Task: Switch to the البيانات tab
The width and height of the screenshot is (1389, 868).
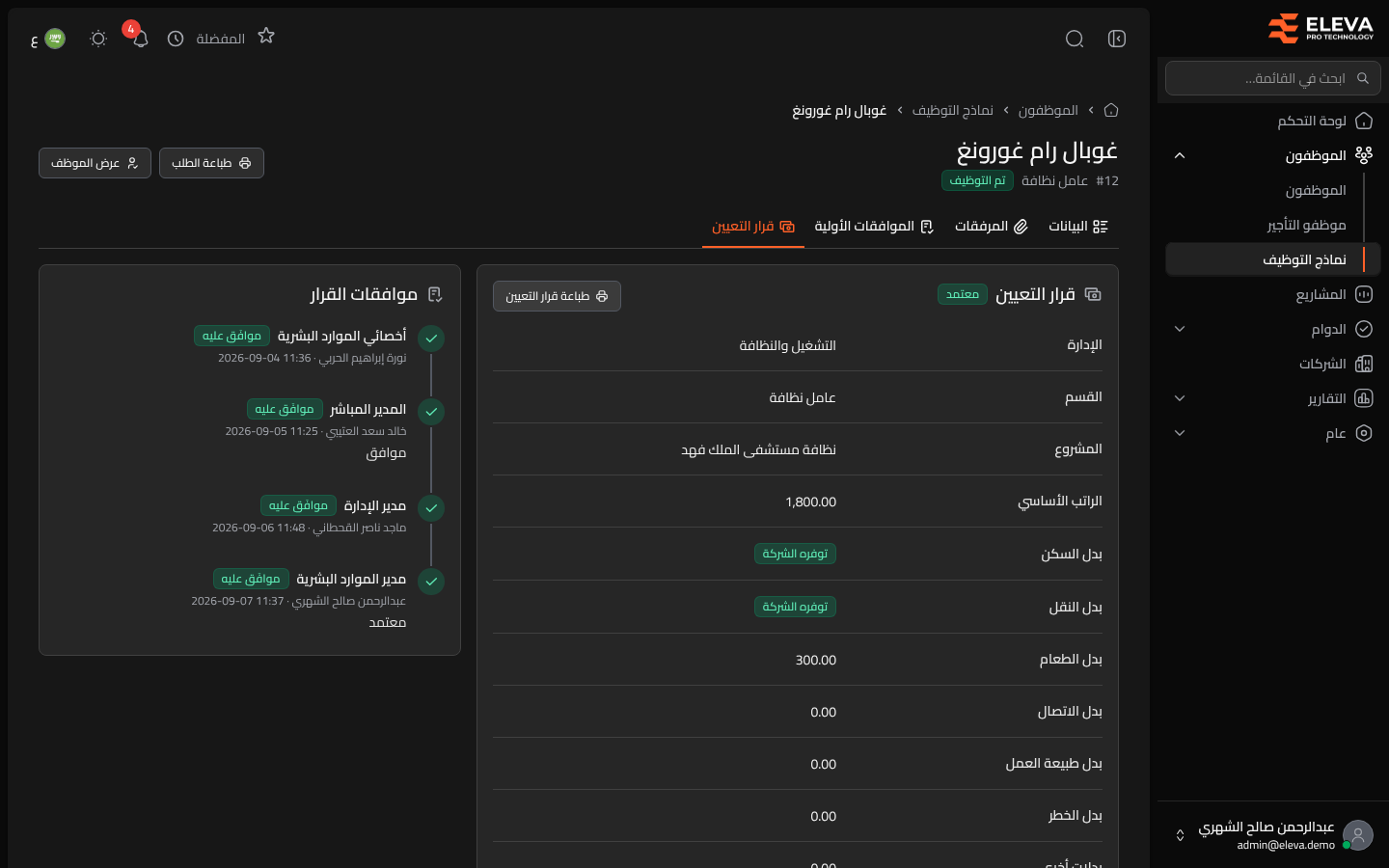Action: click(x=1078, y=227)
